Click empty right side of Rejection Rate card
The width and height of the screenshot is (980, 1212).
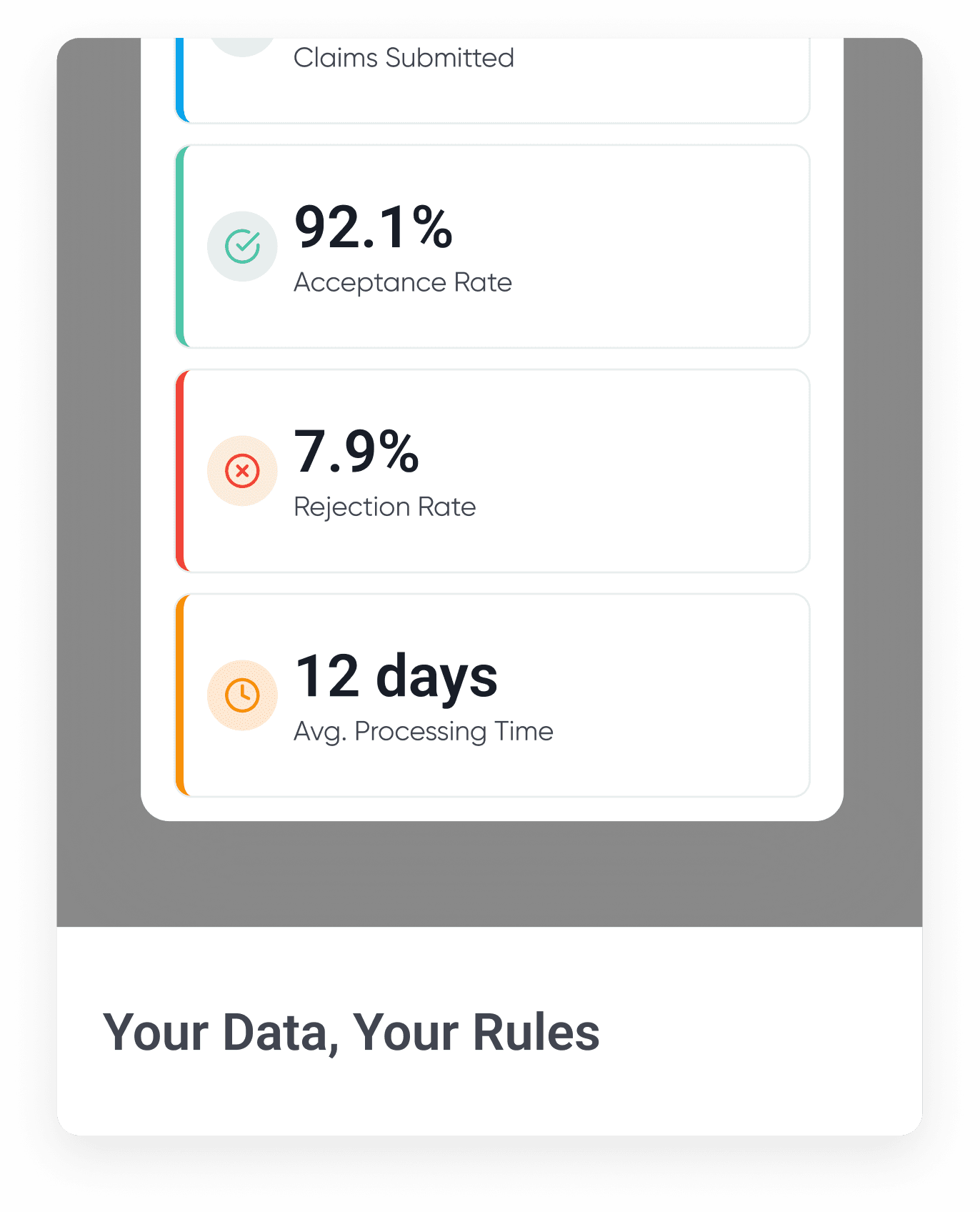pyautogui.click(x=679, y=471)
